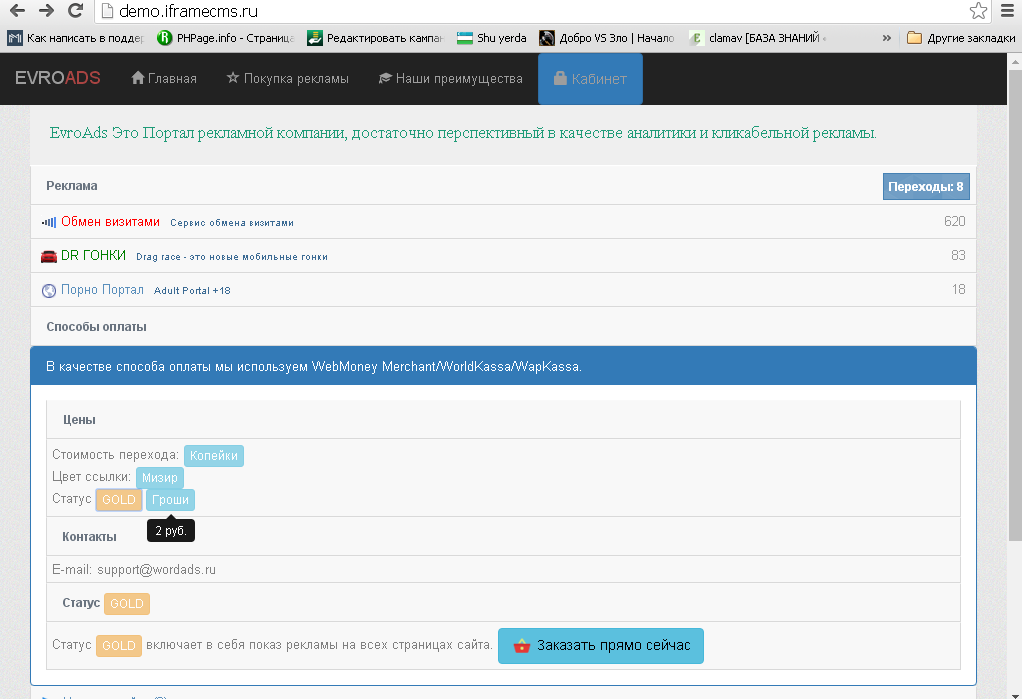1022x699 pixels.
Task: Open the Обмен визитами ad link
Action: point(110,222)
